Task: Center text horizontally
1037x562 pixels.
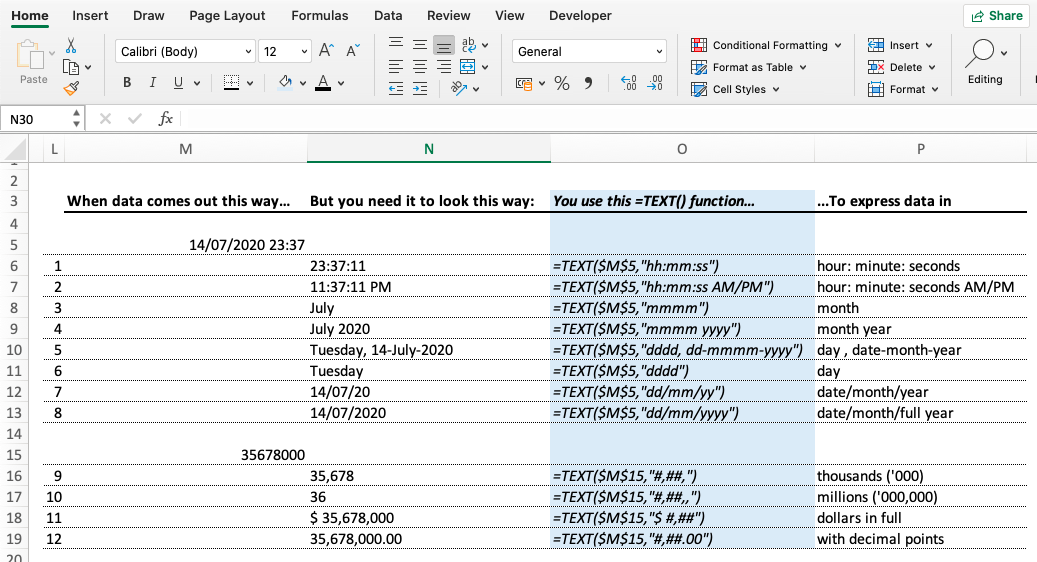Action: tap(420, 67)
